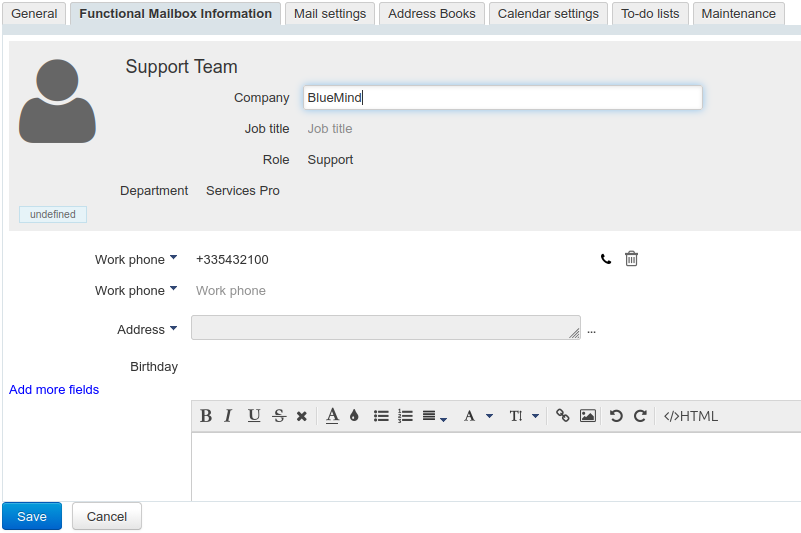The width and height of the screenshot is (801, 533).
Task: Expand the Address type dropdown
Action: point(173,328)
